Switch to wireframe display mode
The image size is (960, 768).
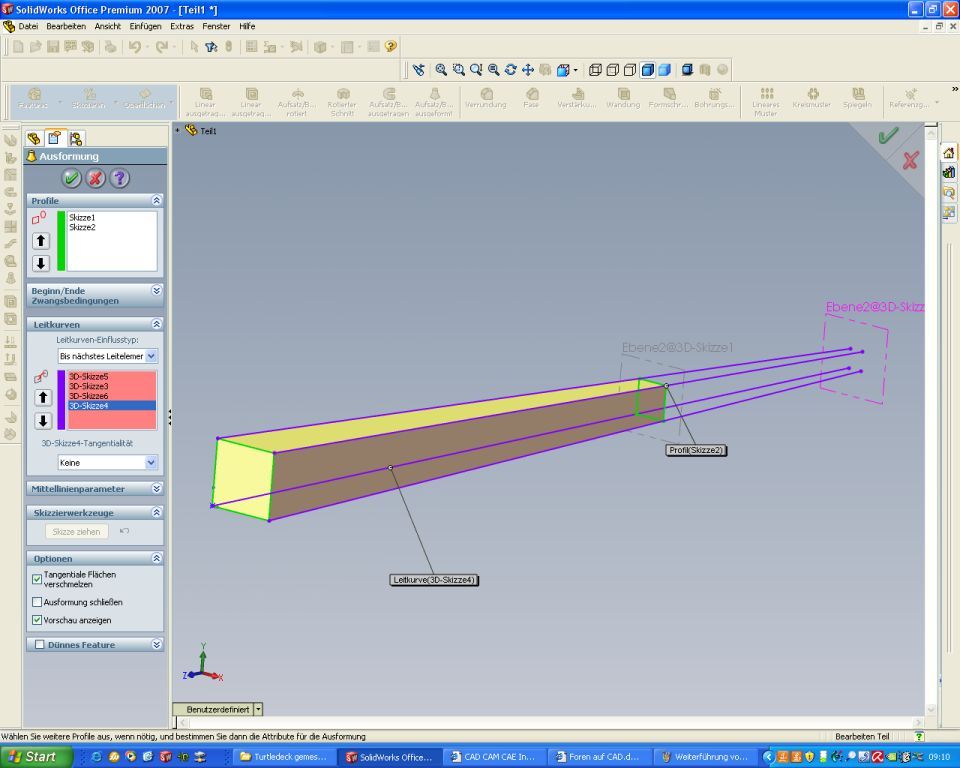click(x=596, y=70)
